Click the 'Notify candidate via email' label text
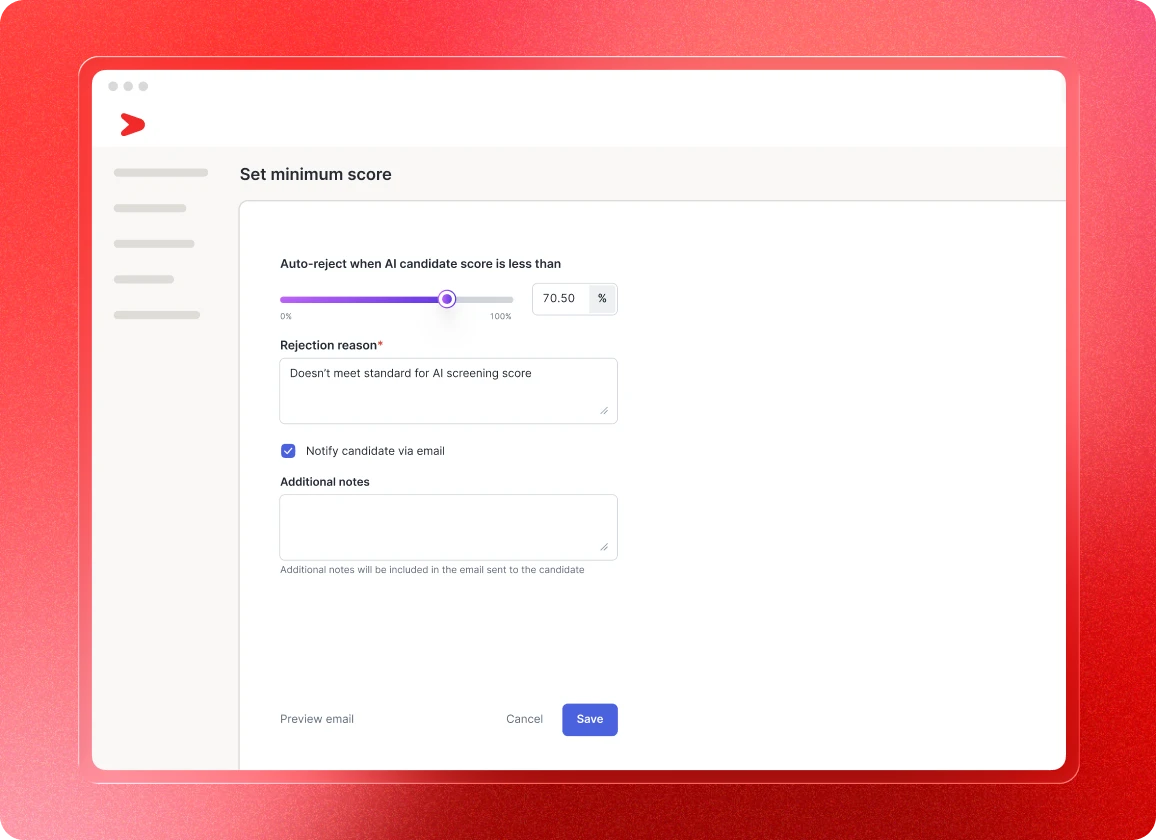The image size is (1156, 840). [375, 451]
